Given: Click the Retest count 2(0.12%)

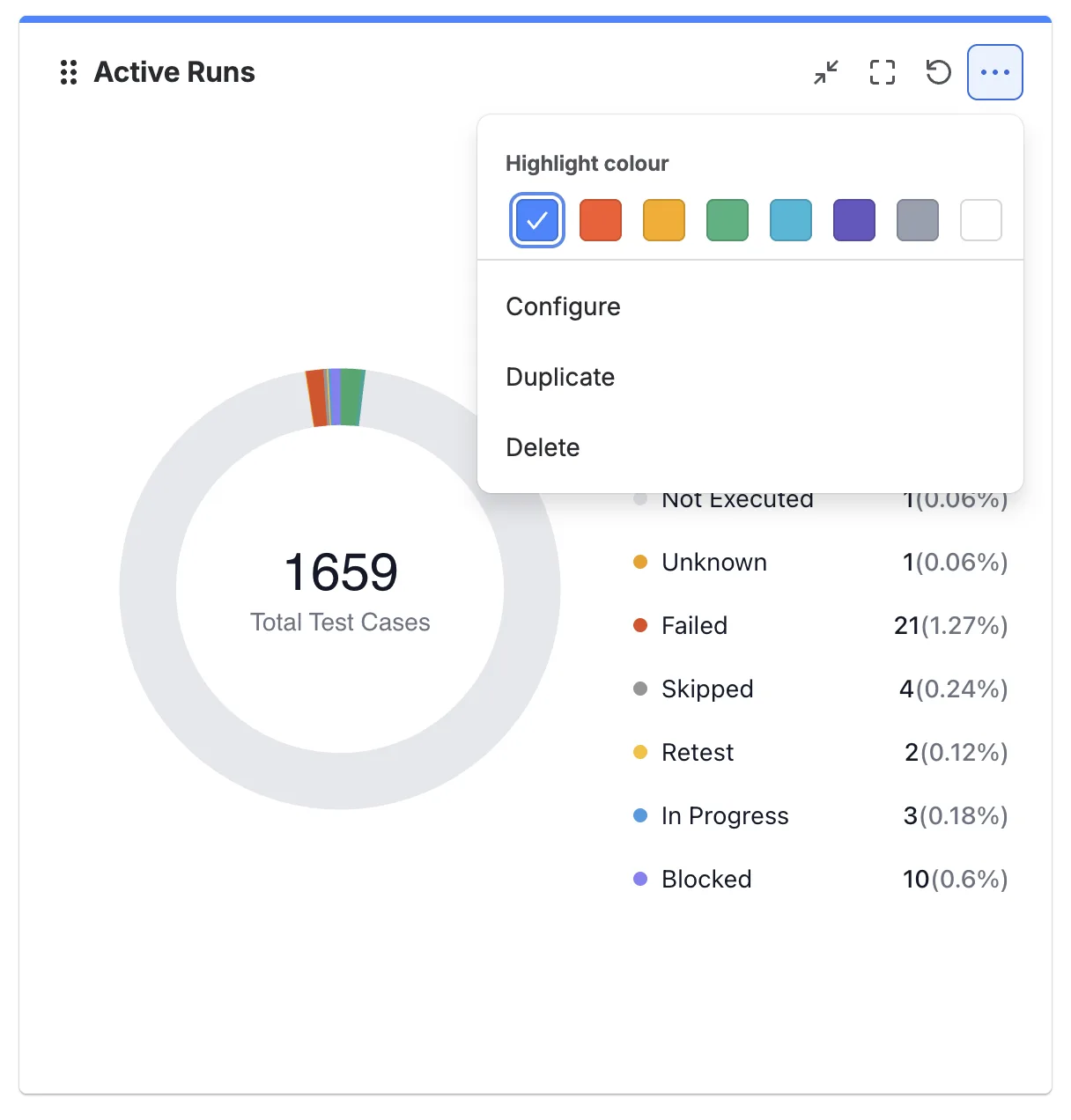Looking at the screenshot, I should pos(956,752).
